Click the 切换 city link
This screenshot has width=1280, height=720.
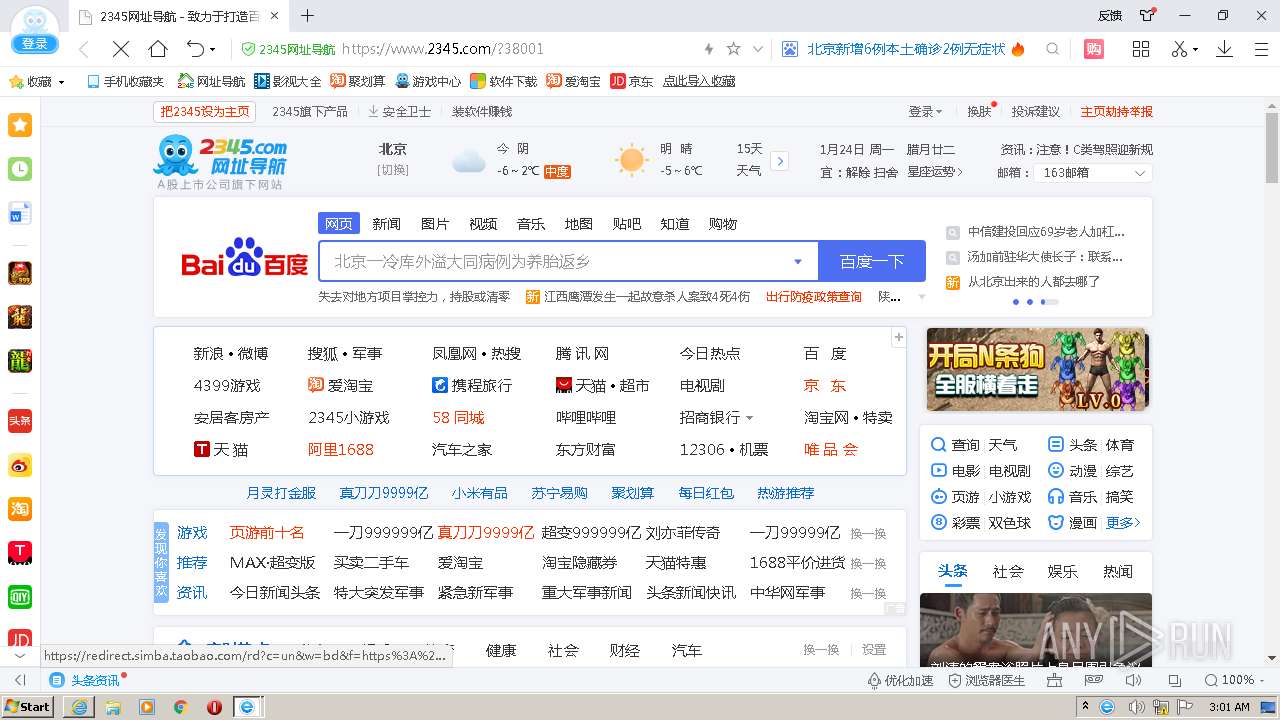[393, 170]
